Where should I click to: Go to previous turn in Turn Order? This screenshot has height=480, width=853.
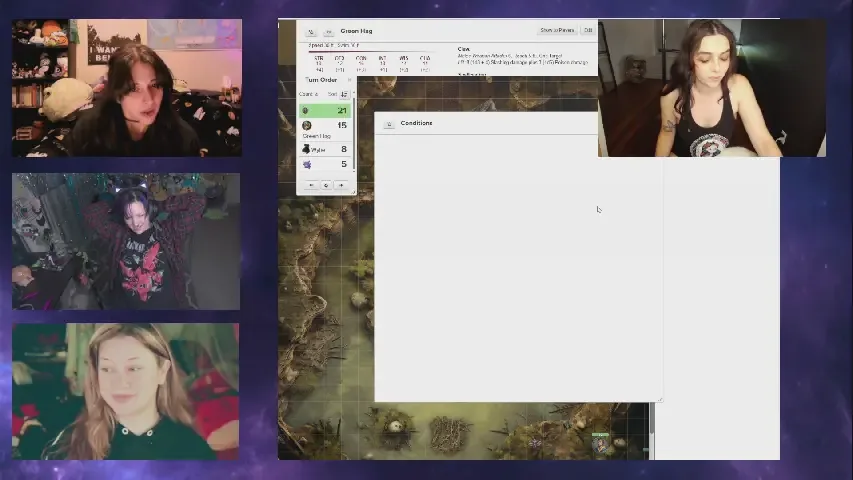click(311, 185)
